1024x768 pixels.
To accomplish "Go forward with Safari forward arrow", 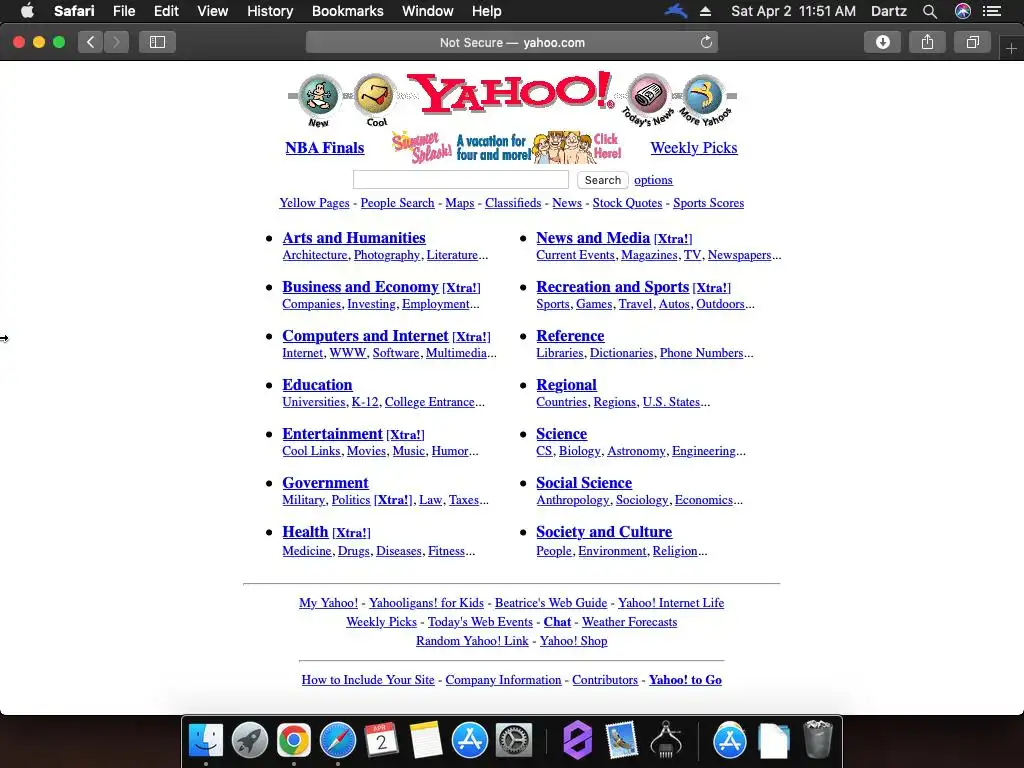I will [x=116, y=42].
